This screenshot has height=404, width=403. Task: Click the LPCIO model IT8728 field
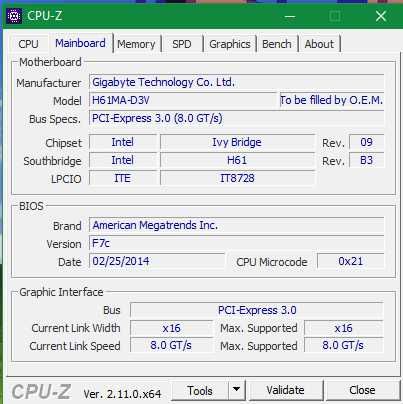click(x=237, y=178)
